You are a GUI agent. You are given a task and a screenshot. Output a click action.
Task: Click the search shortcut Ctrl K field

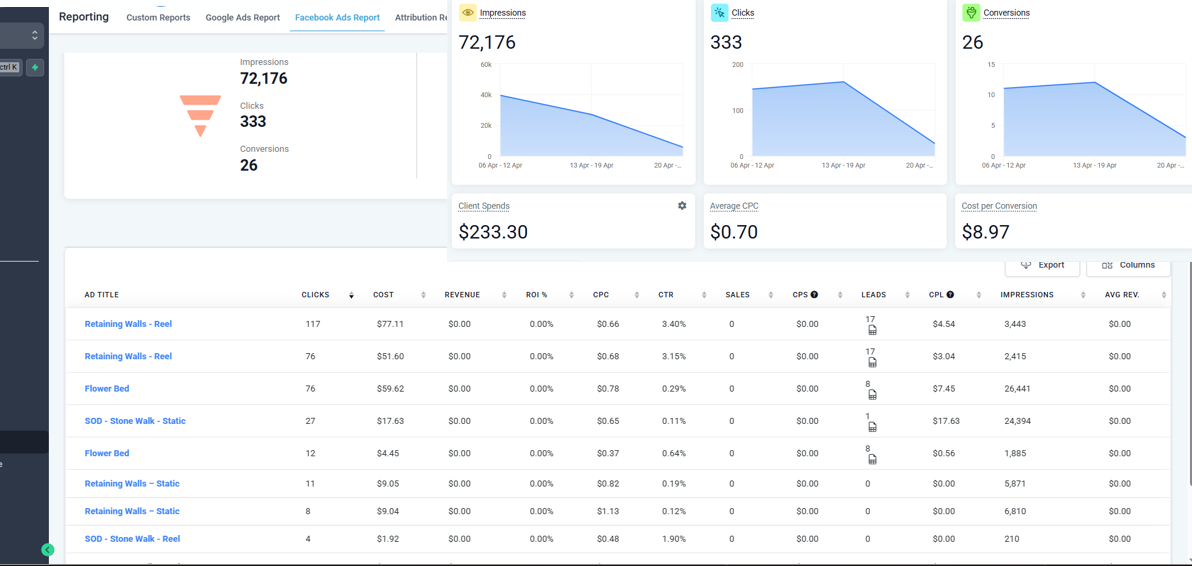click(x=9, y=68)
